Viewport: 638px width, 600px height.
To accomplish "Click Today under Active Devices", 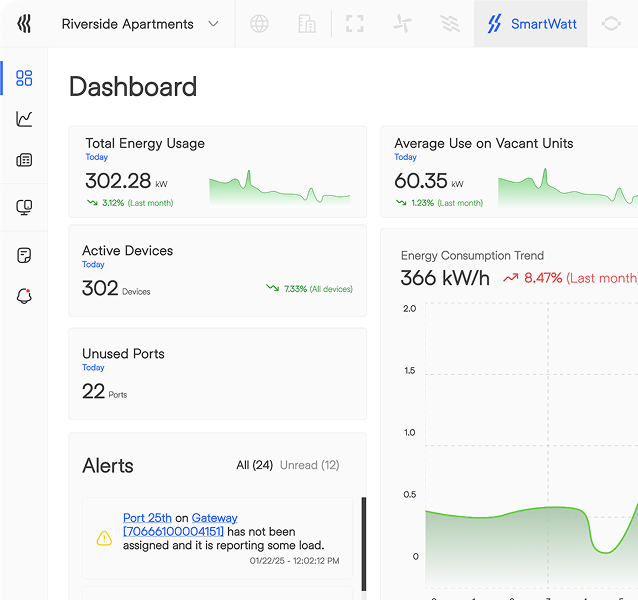I will click(x=93, y=264).
